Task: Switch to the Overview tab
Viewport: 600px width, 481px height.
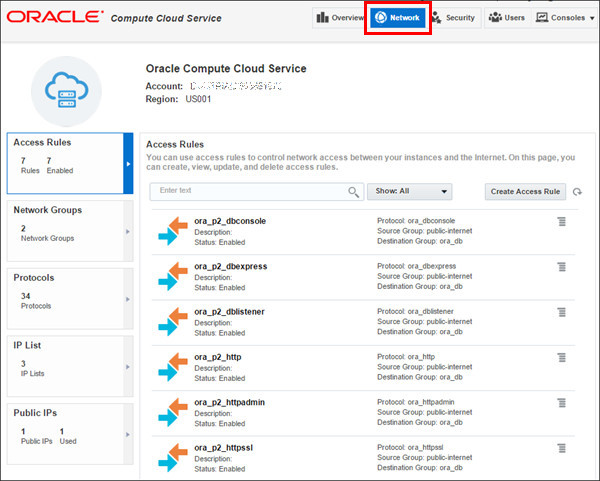Action: coord(339,18)
